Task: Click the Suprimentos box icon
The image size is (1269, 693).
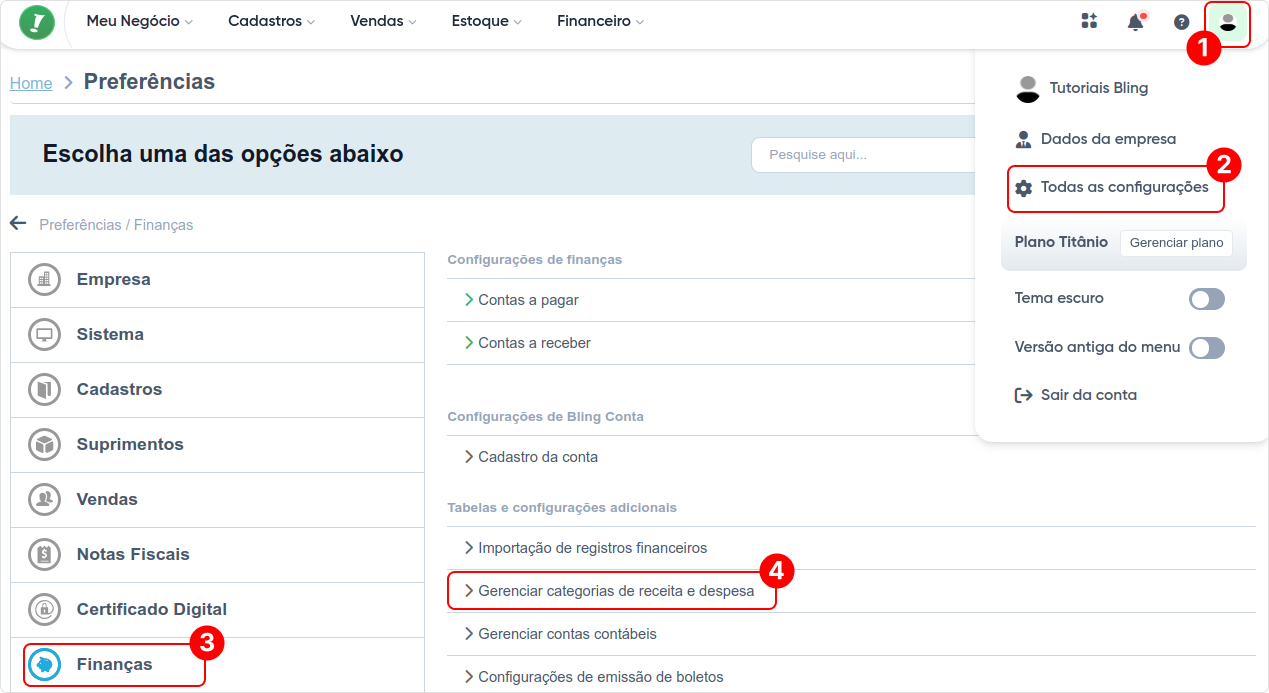Action: point(44,445)
